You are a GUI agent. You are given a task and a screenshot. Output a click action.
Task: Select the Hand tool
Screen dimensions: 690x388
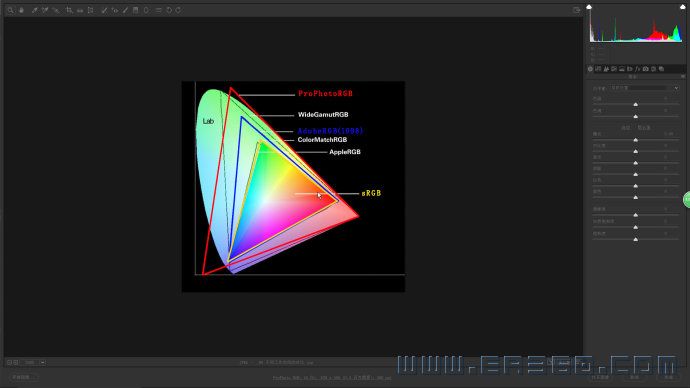(21, 10)
